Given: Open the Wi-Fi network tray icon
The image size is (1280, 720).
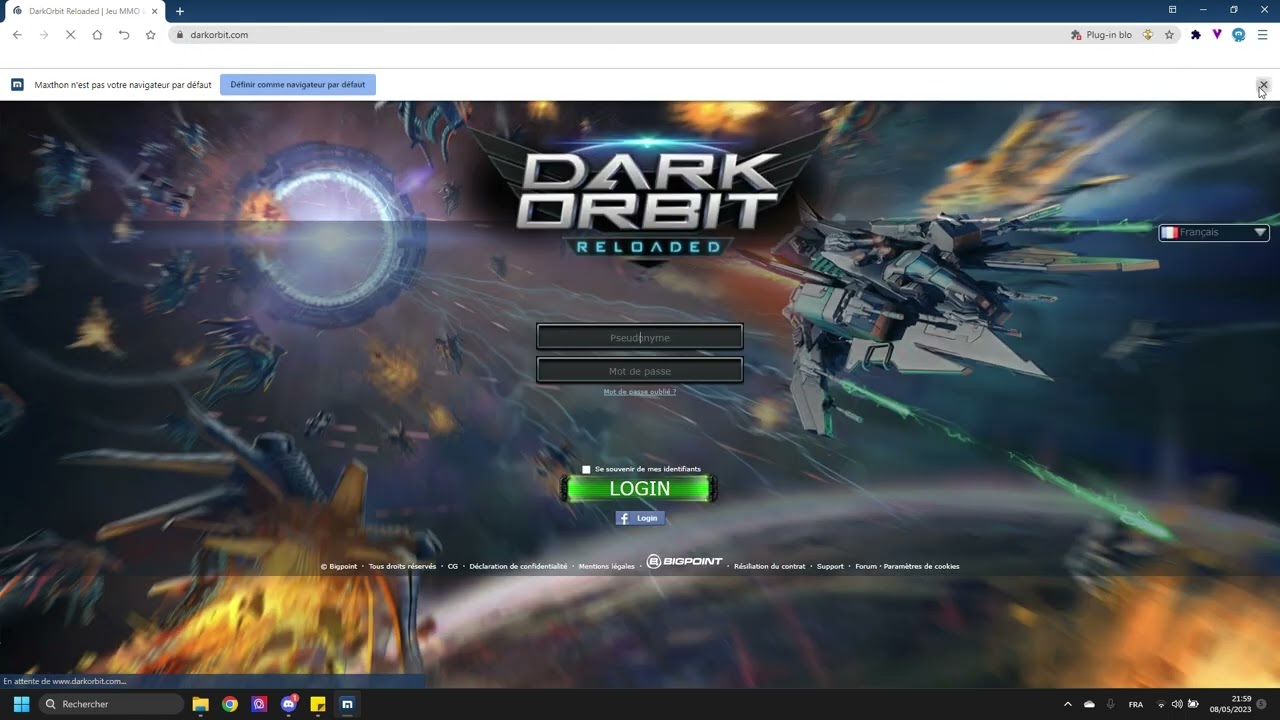Looking at the screenshot, I should [1161, 704].
